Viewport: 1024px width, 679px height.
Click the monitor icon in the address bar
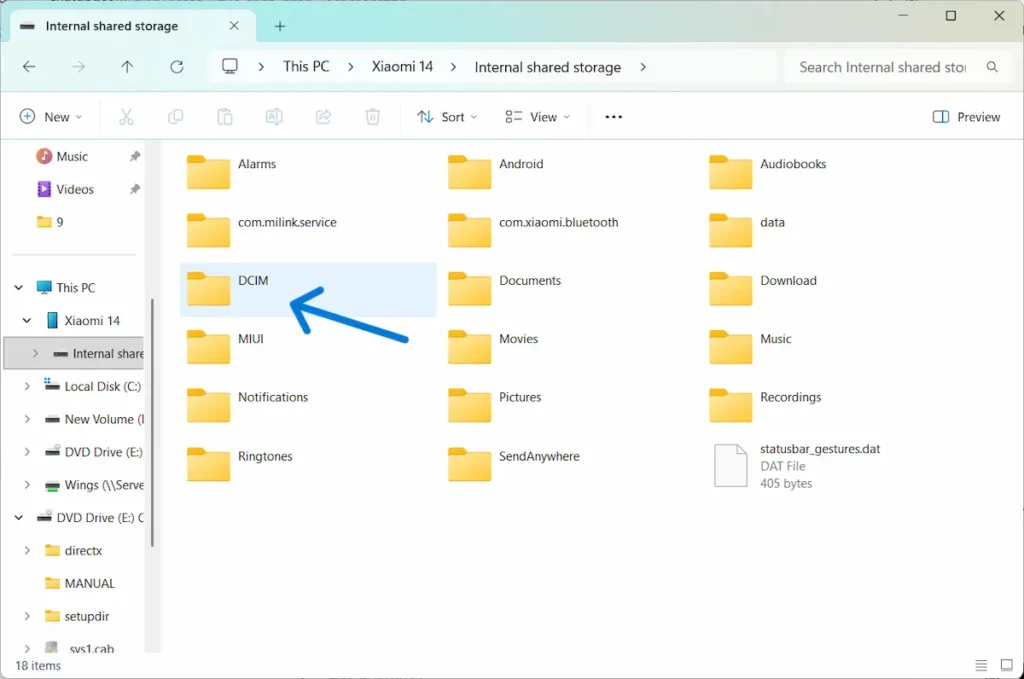pos(230,67)
